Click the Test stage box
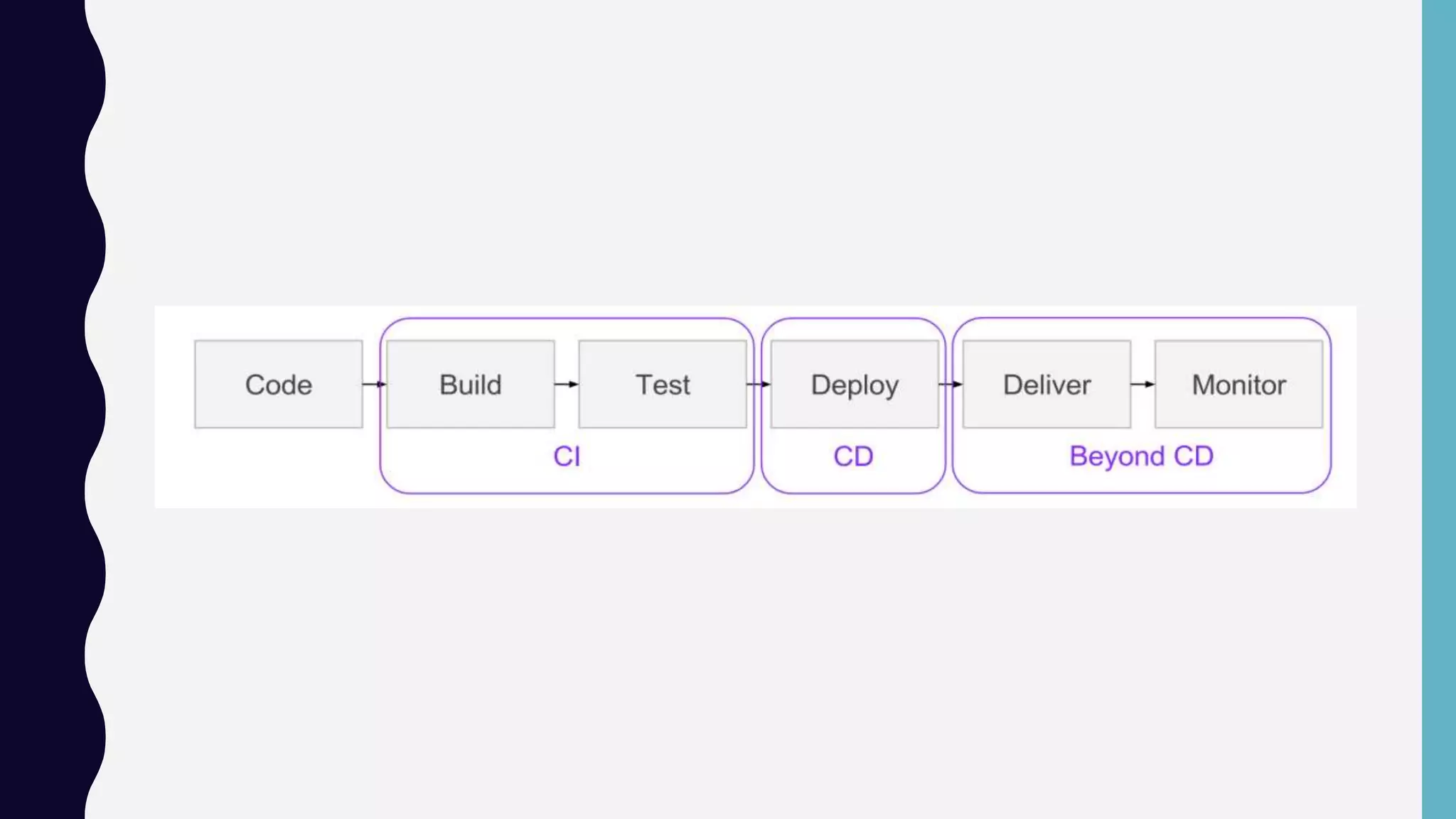Image resolution: width=1456 pixels, height=819 pixels. coord(662,385)
